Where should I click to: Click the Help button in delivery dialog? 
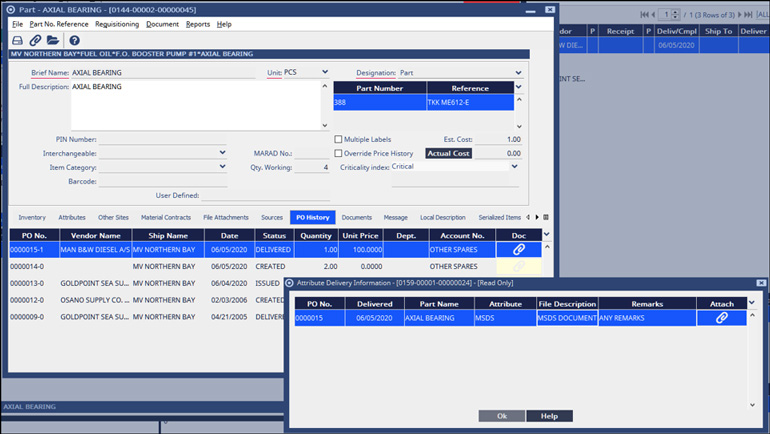(x=549, y=416)
